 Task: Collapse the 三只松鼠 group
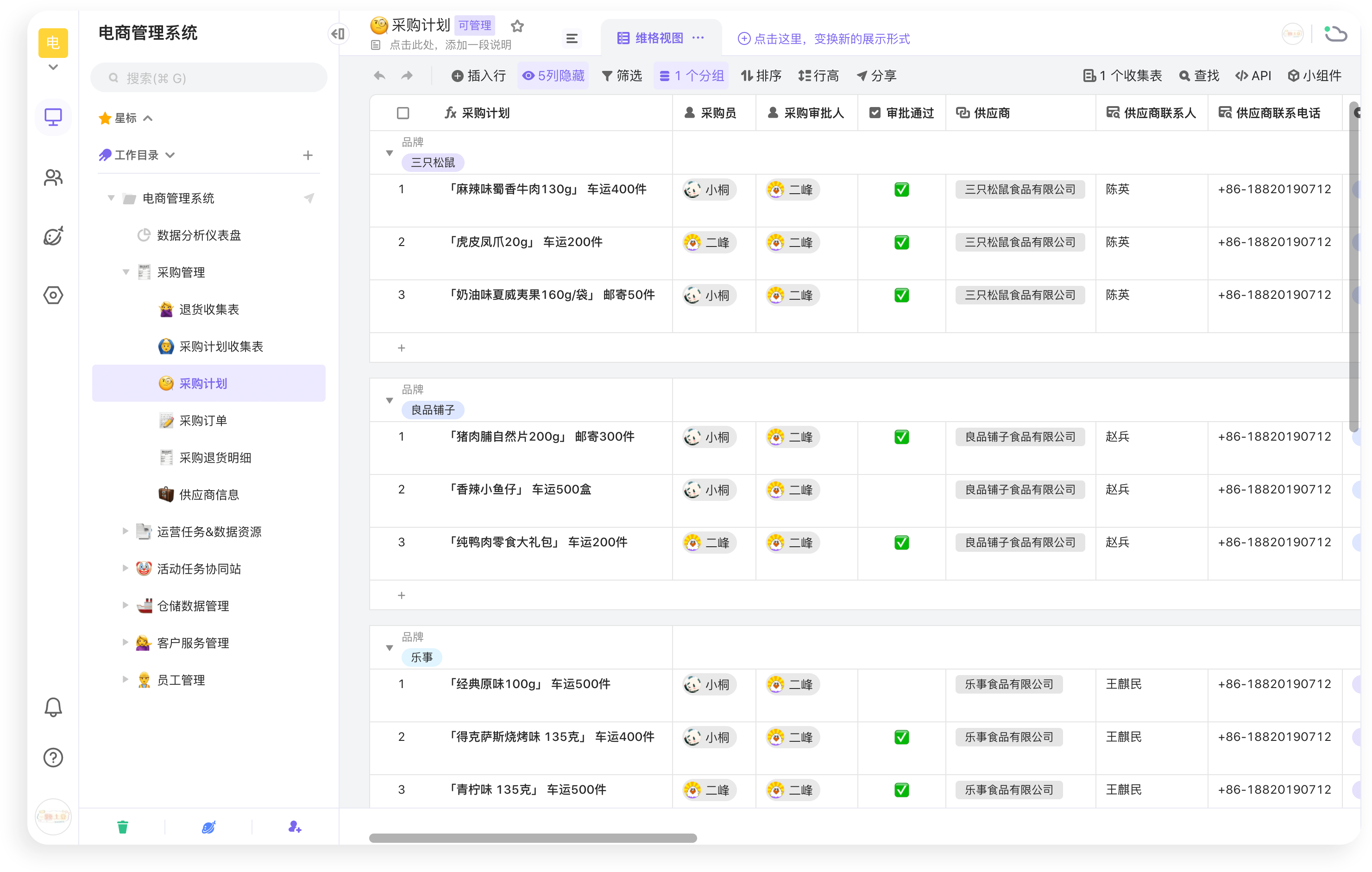[390, 153]
